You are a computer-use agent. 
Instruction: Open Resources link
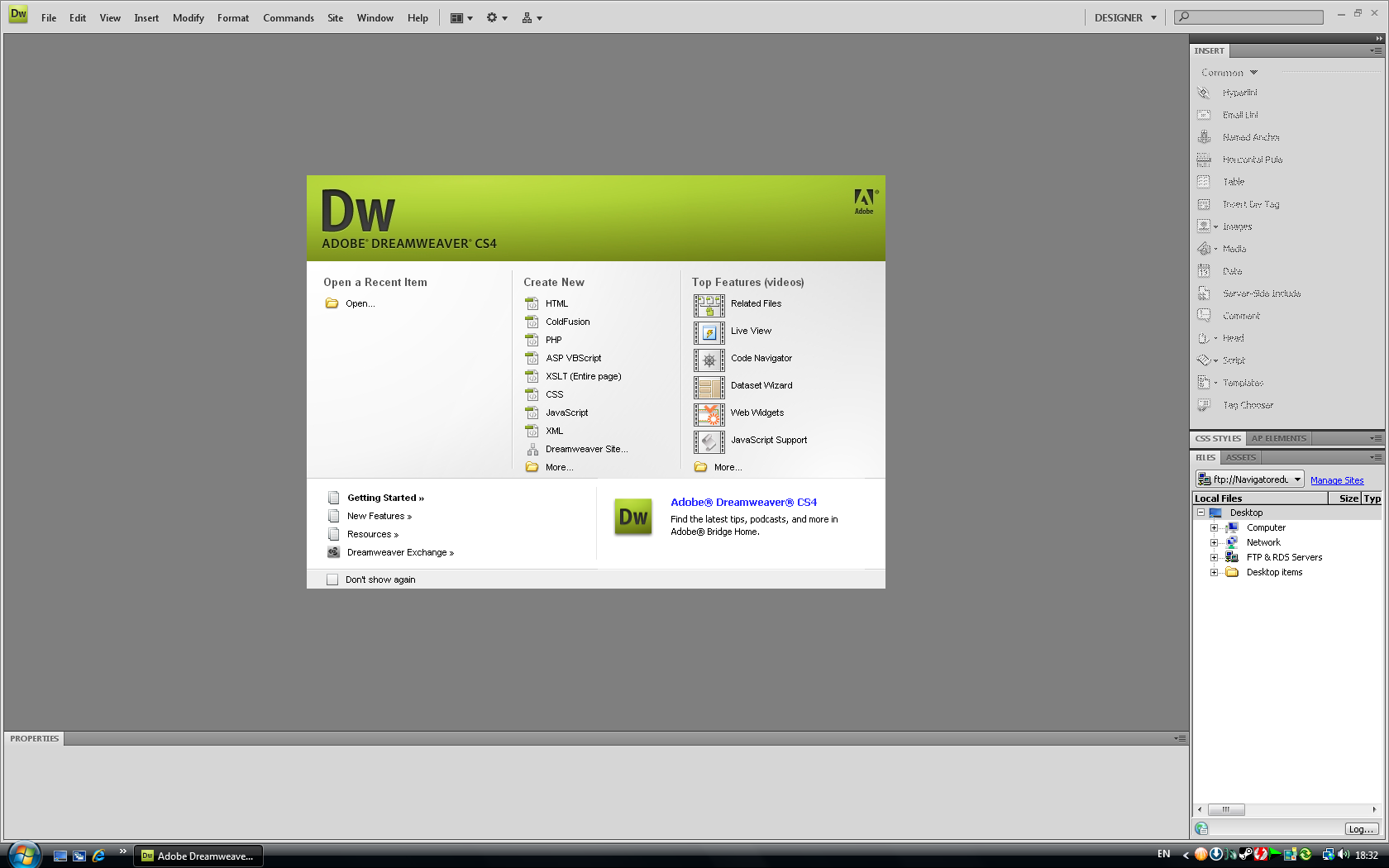373,534
